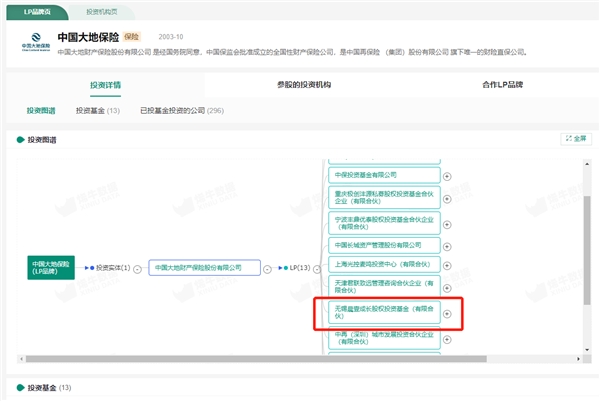Collapse the 中国大地财产保险股份有限公司 node toggle
The image size is (600, 401).
click(x=267, y=269)
